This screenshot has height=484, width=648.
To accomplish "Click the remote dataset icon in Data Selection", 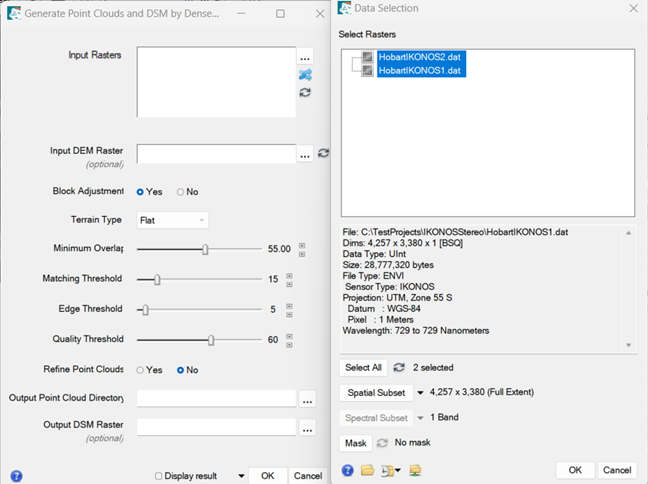I will tap(414, 470).
